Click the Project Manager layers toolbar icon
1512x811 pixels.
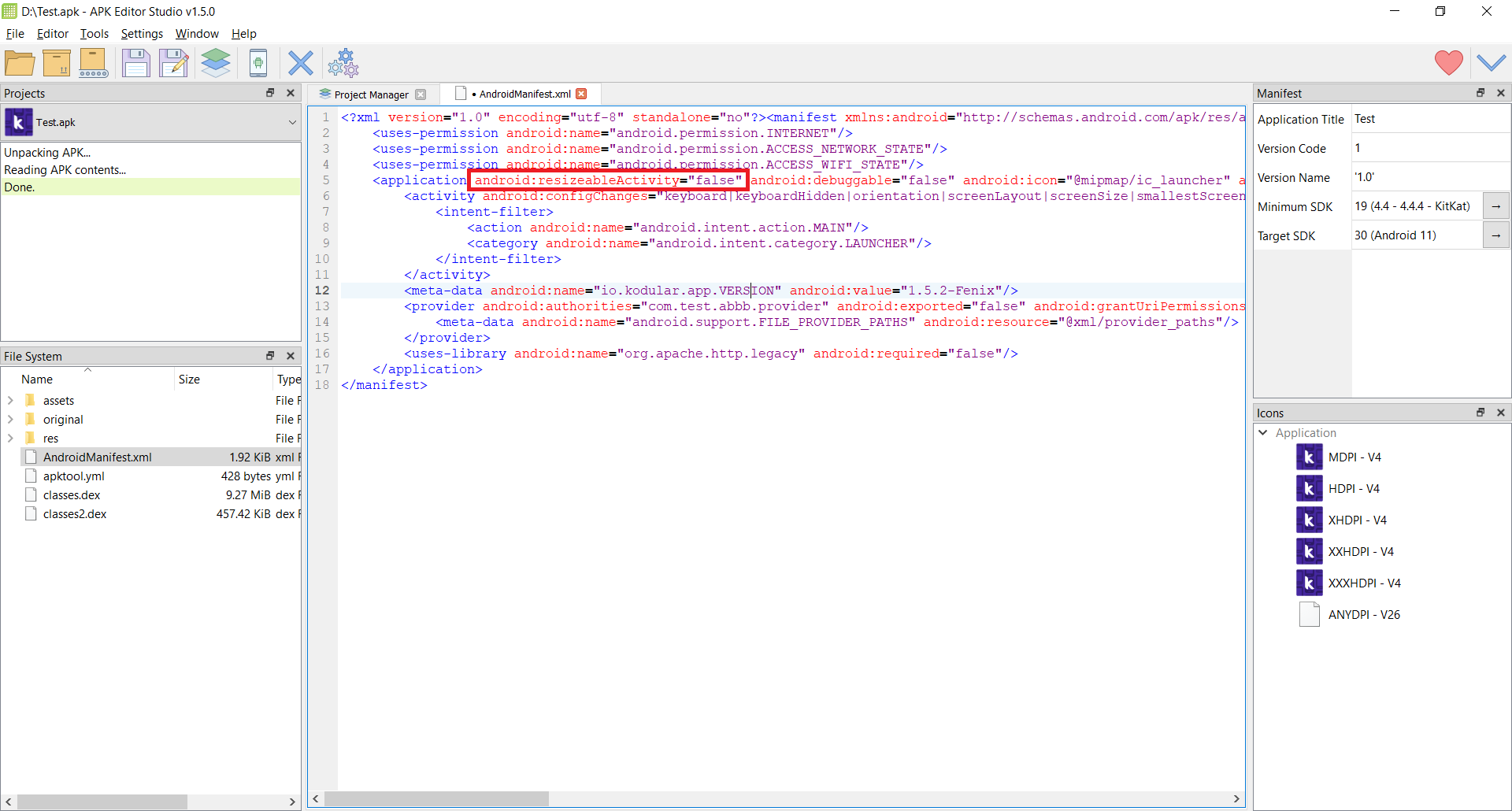pos(216,63)
